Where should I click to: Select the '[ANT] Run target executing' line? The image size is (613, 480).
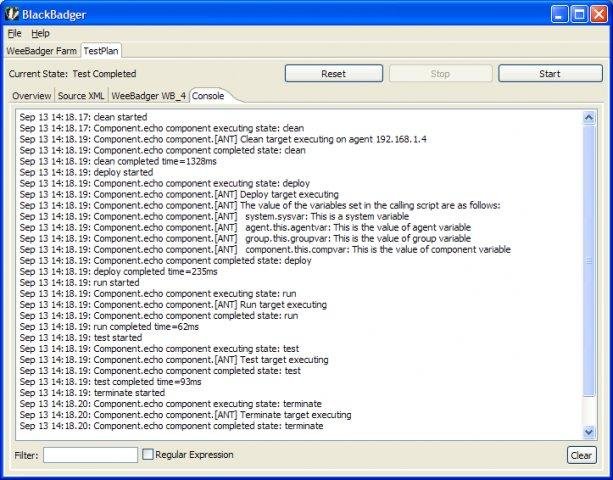pyautogui.click(x=173, y=304)
